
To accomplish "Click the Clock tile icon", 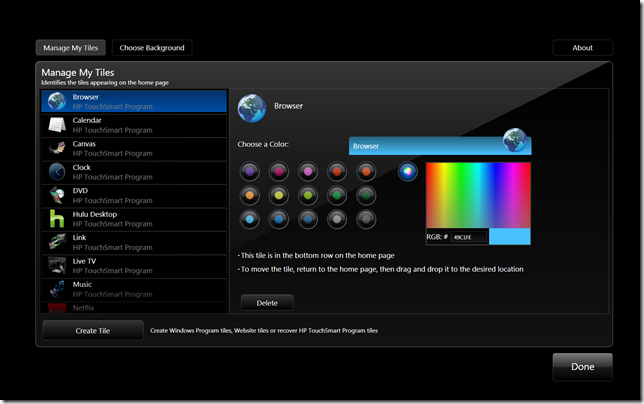I will click(x=57, y=172).
